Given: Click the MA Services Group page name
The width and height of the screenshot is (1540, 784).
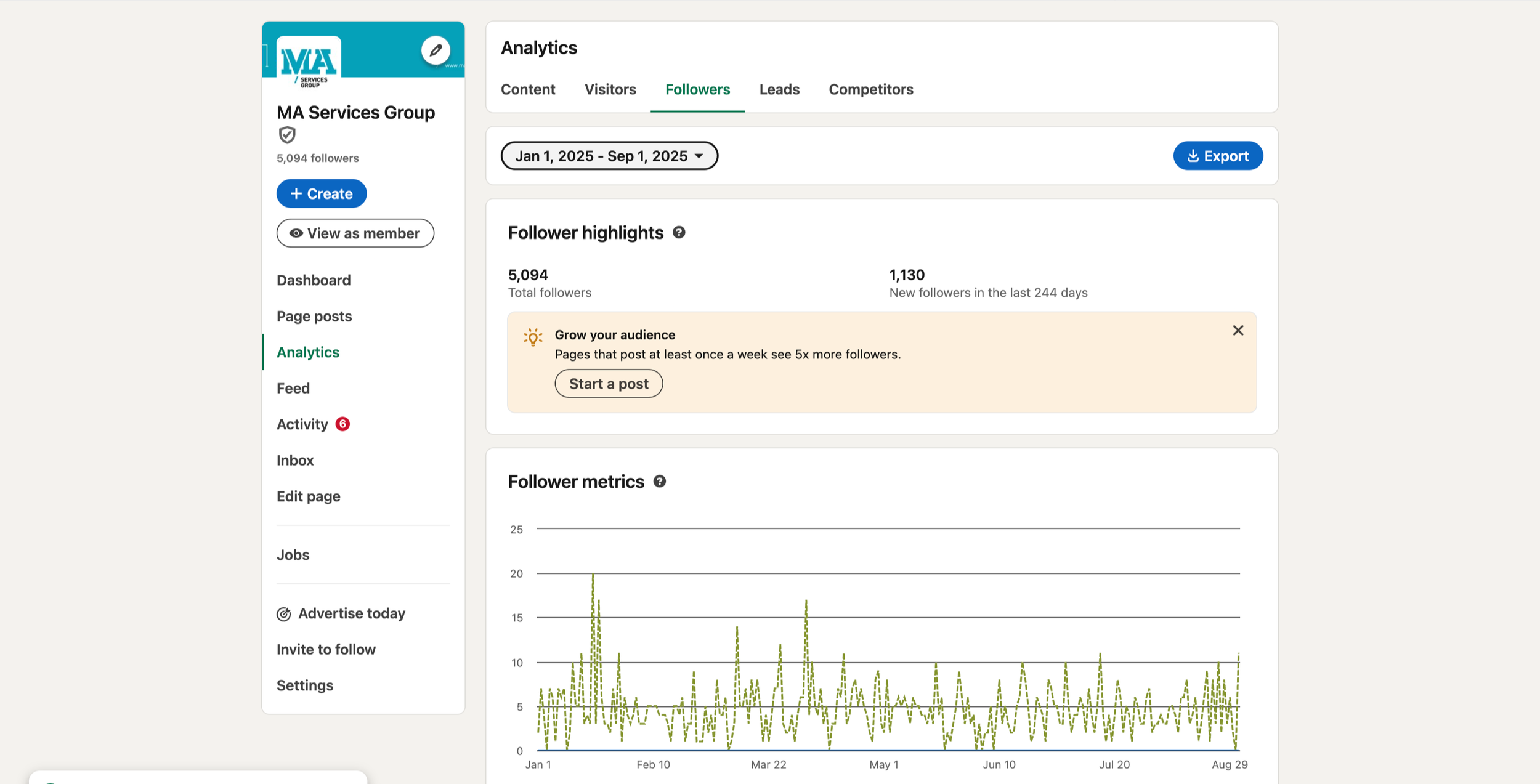Looking at the screenshot, I should [x=356, y=113].
